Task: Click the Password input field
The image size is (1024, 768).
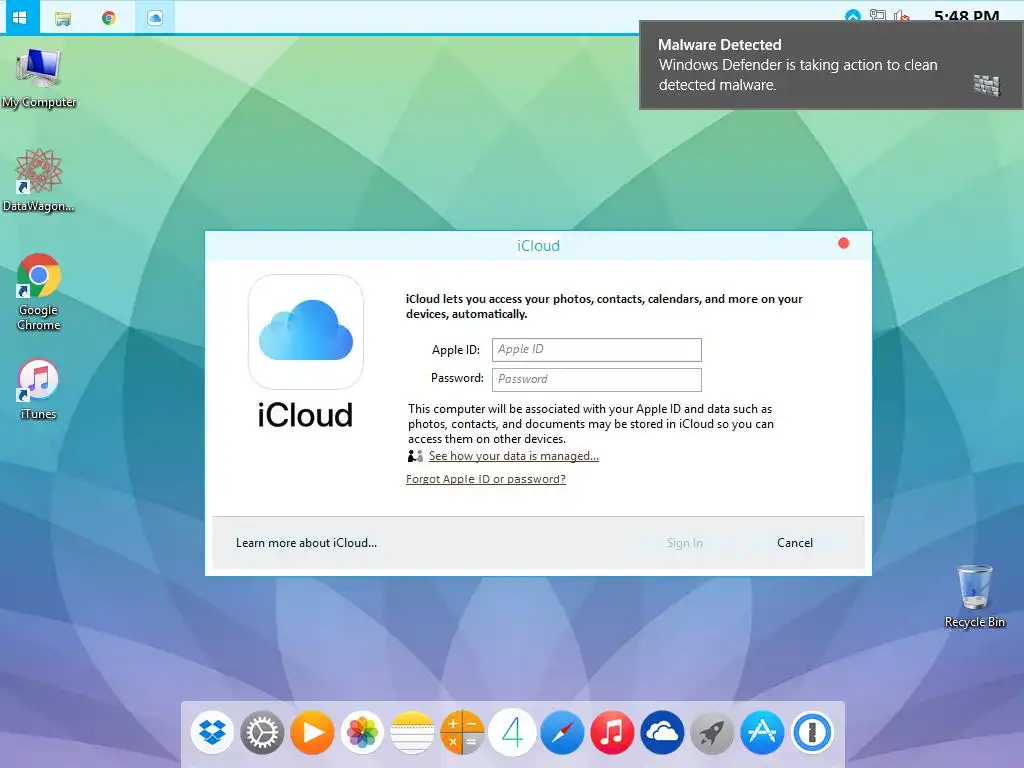Action: coord(596,379)
